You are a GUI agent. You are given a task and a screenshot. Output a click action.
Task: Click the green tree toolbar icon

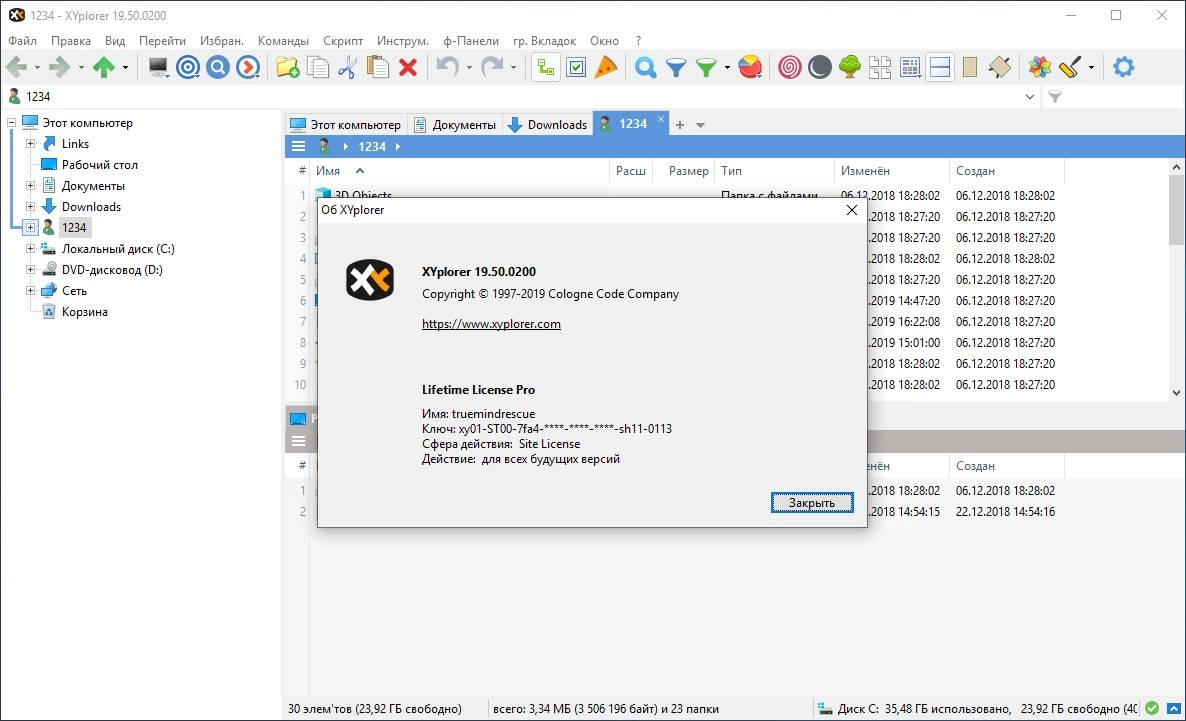pos(849,67)
